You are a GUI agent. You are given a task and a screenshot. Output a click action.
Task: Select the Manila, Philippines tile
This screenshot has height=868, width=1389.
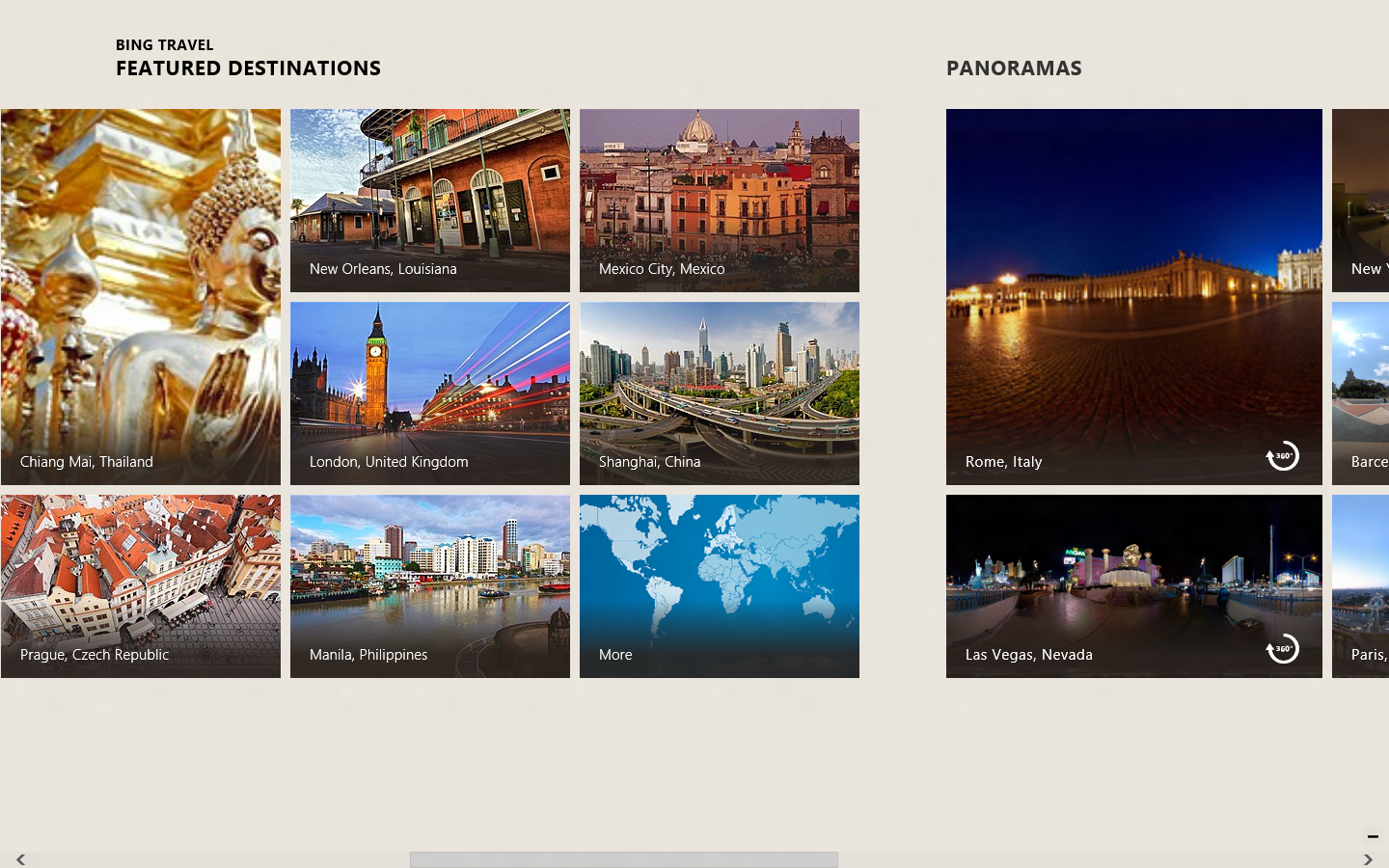pos(430,585)
